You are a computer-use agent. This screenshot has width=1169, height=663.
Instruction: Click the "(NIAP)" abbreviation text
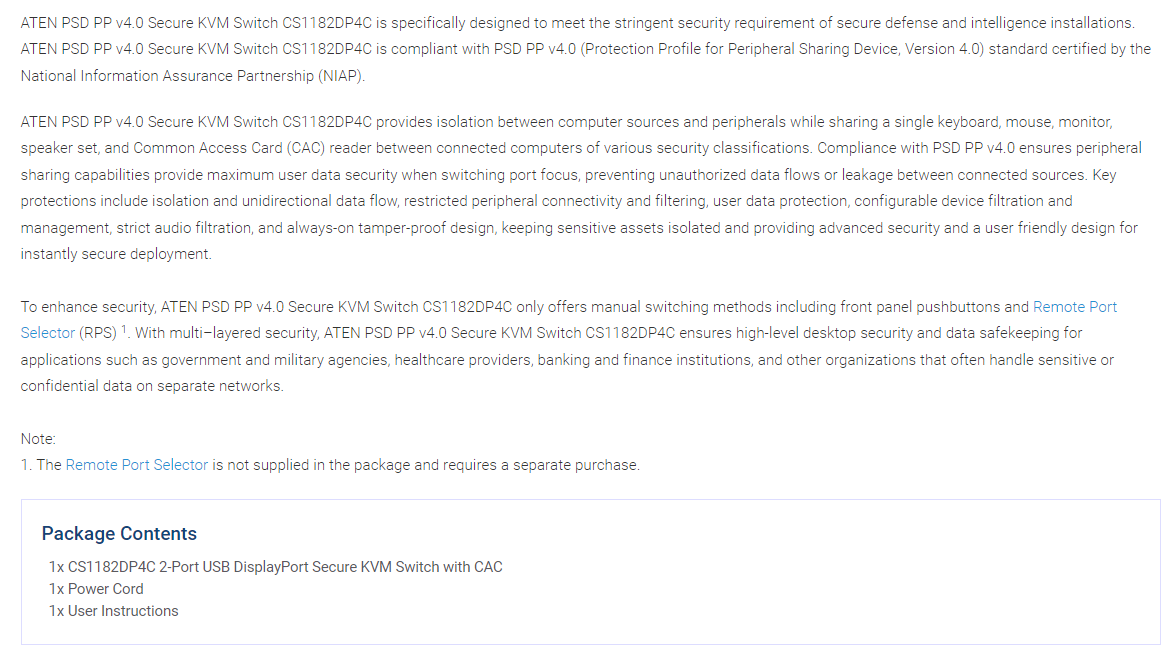[339, 75]
